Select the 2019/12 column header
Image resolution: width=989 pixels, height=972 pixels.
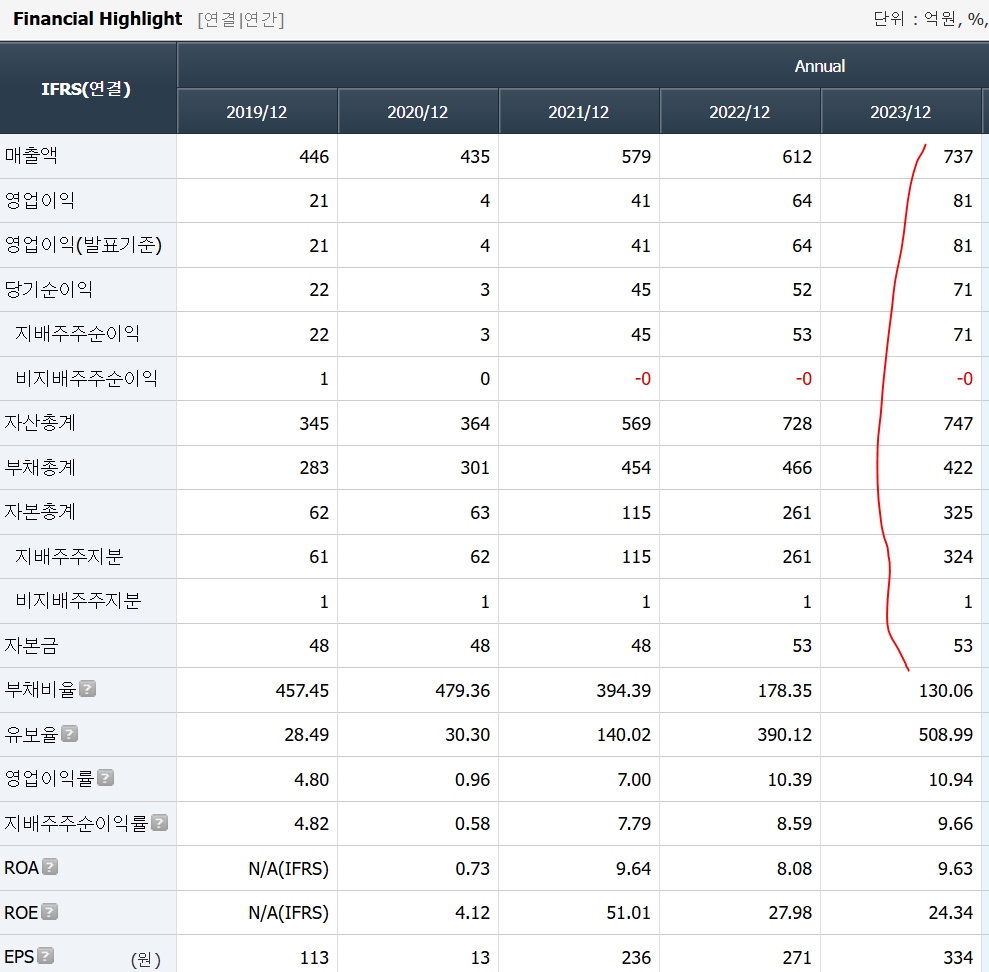(257, 112)
